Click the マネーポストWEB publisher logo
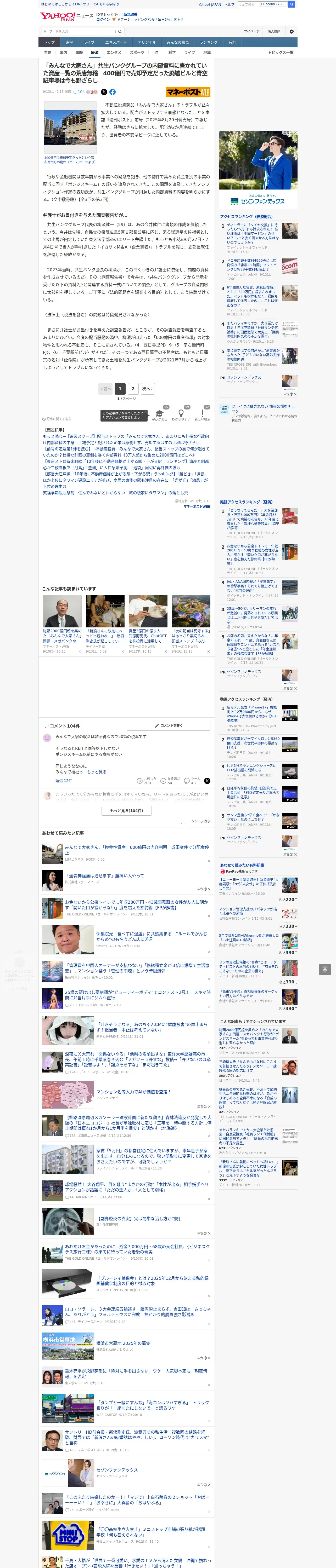Image resolution: width=336 pixels, height=1568 pixels. point(188,92)
